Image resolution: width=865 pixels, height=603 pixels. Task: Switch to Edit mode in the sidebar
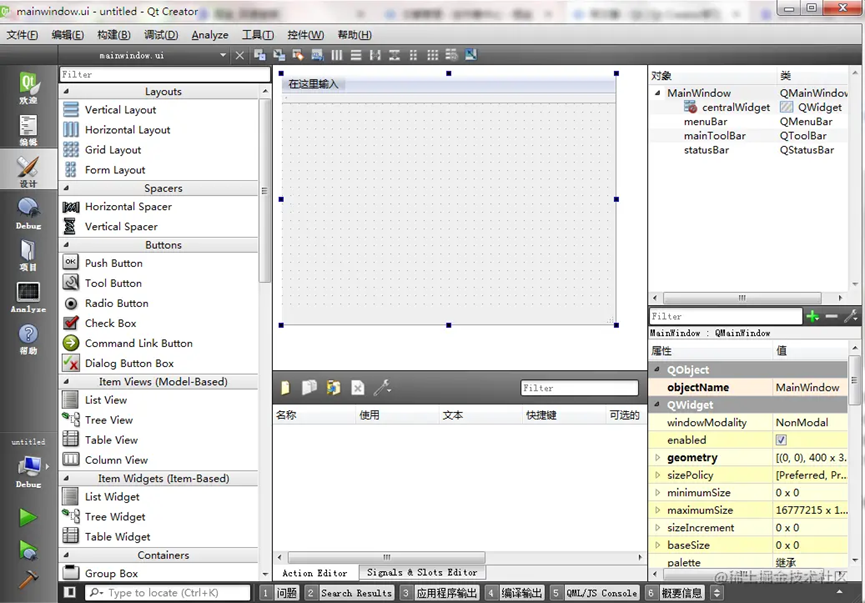pyautogui.click(x=28, y=130)
